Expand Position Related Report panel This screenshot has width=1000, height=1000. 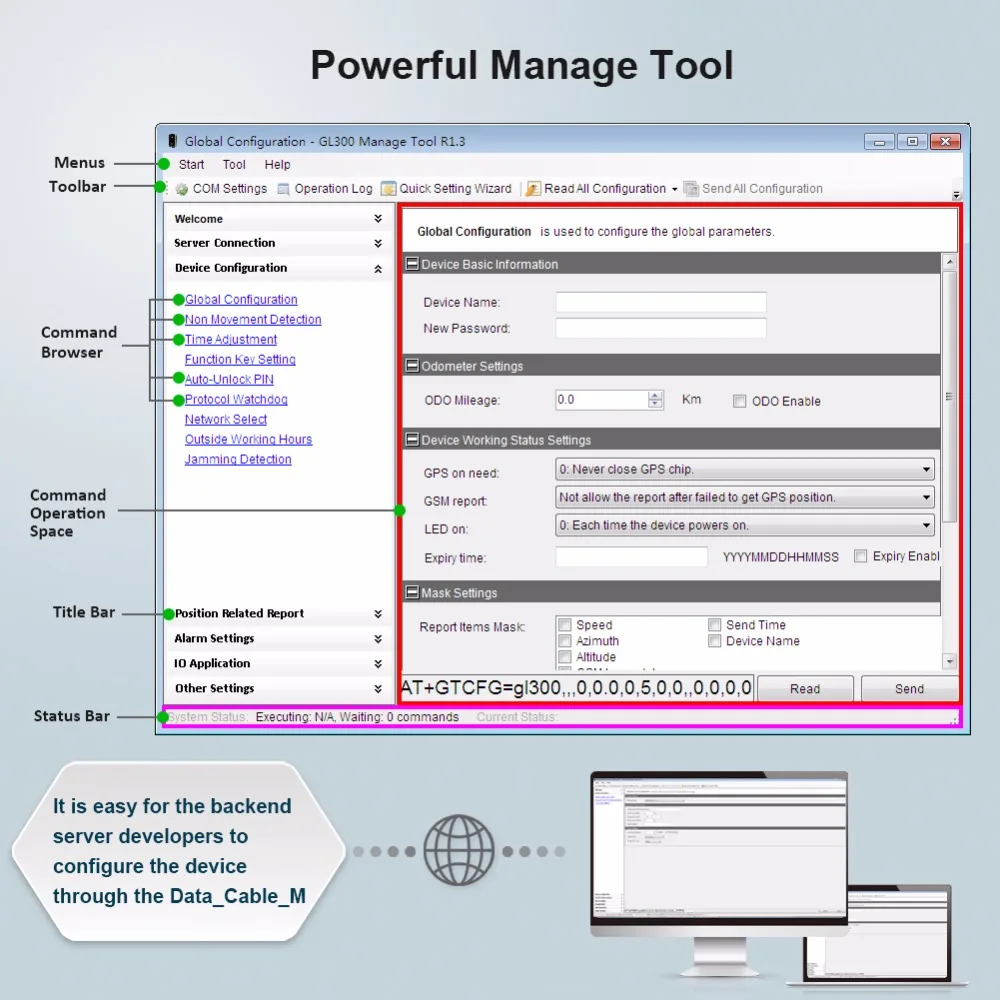pyautogui.click(x=378, y=614)
